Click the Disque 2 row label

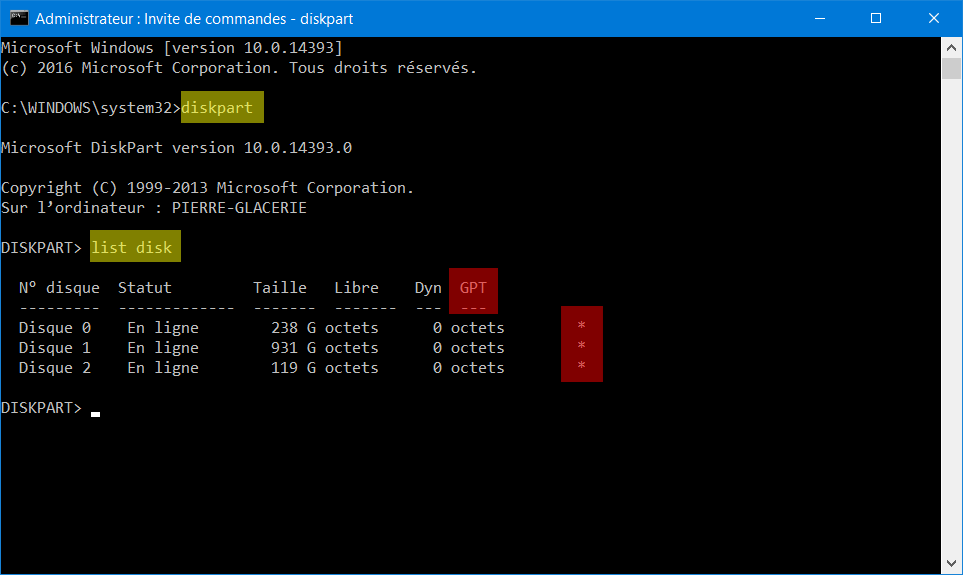pyautogui.click(x=55, y=368)
